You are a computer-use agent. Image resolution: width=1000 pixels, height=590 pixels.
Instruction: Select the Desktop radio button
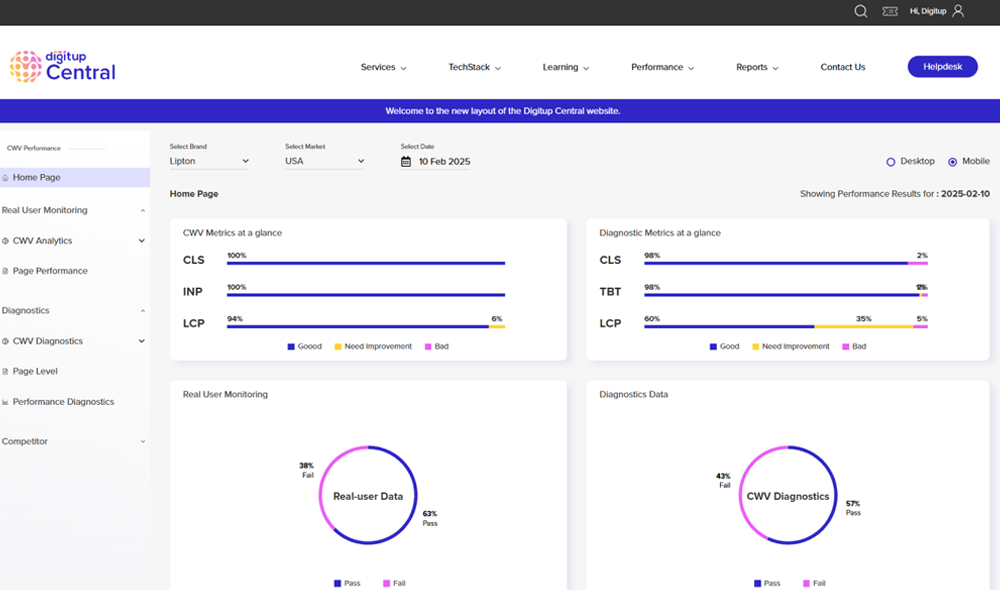(891, 161)
